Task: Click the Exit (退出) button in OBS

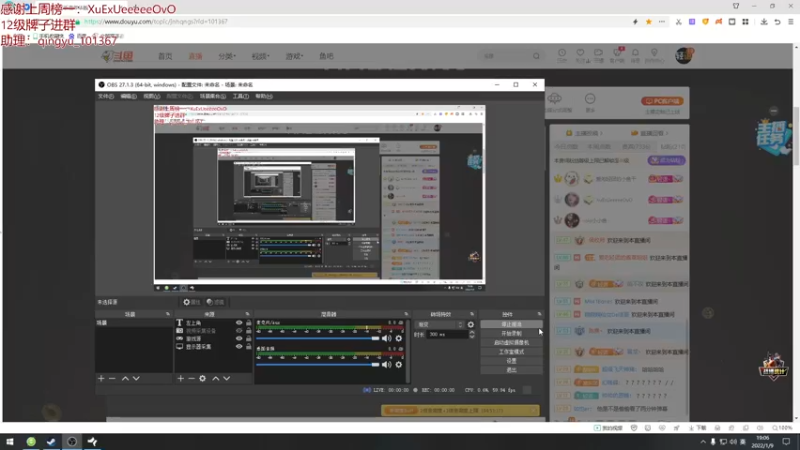Action: coord(511,370)
